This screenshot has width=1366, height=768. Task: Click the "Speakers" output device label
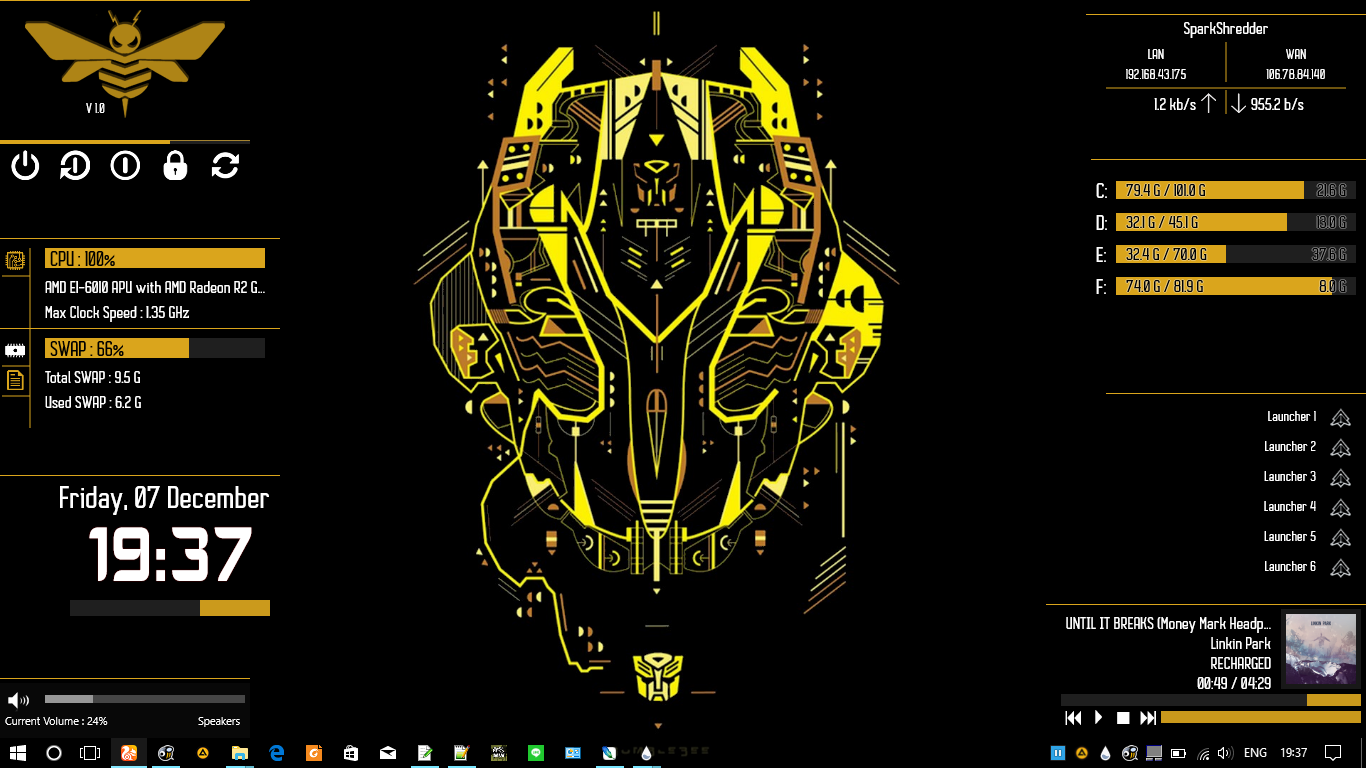coord(219,721)
